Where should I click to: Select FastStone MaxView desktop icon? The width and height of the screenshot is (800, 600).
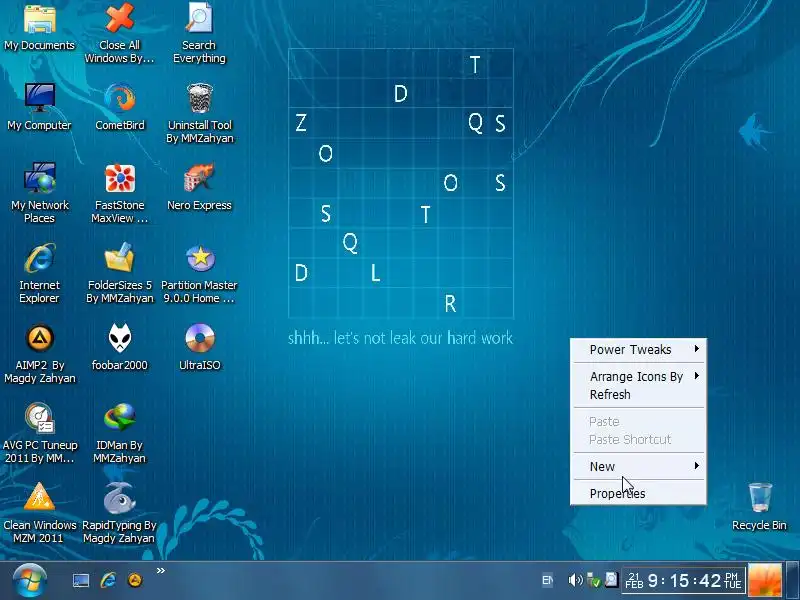[119, 193]
